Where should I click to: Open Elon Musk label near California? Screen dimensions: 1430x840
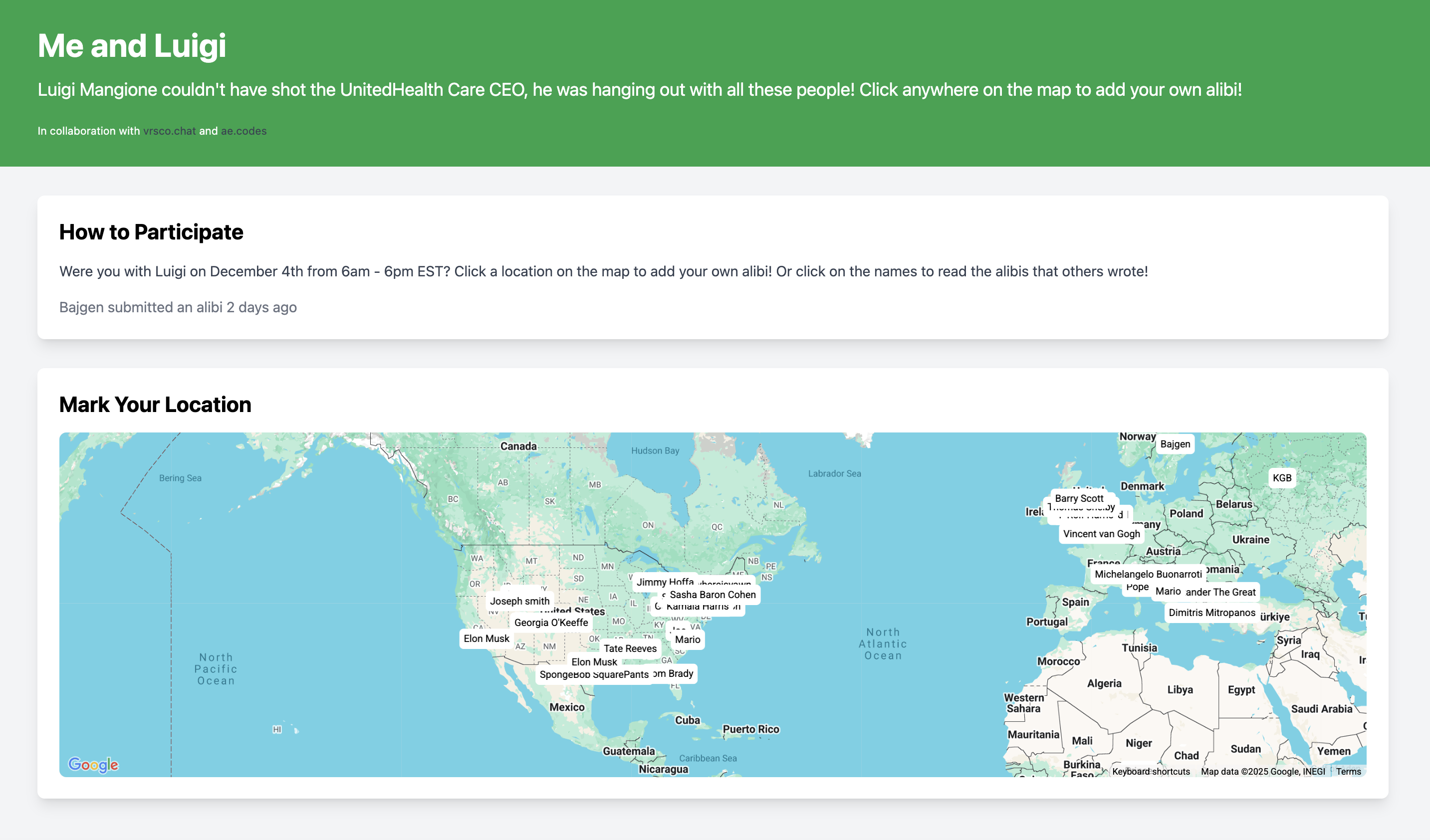point(486,638)
